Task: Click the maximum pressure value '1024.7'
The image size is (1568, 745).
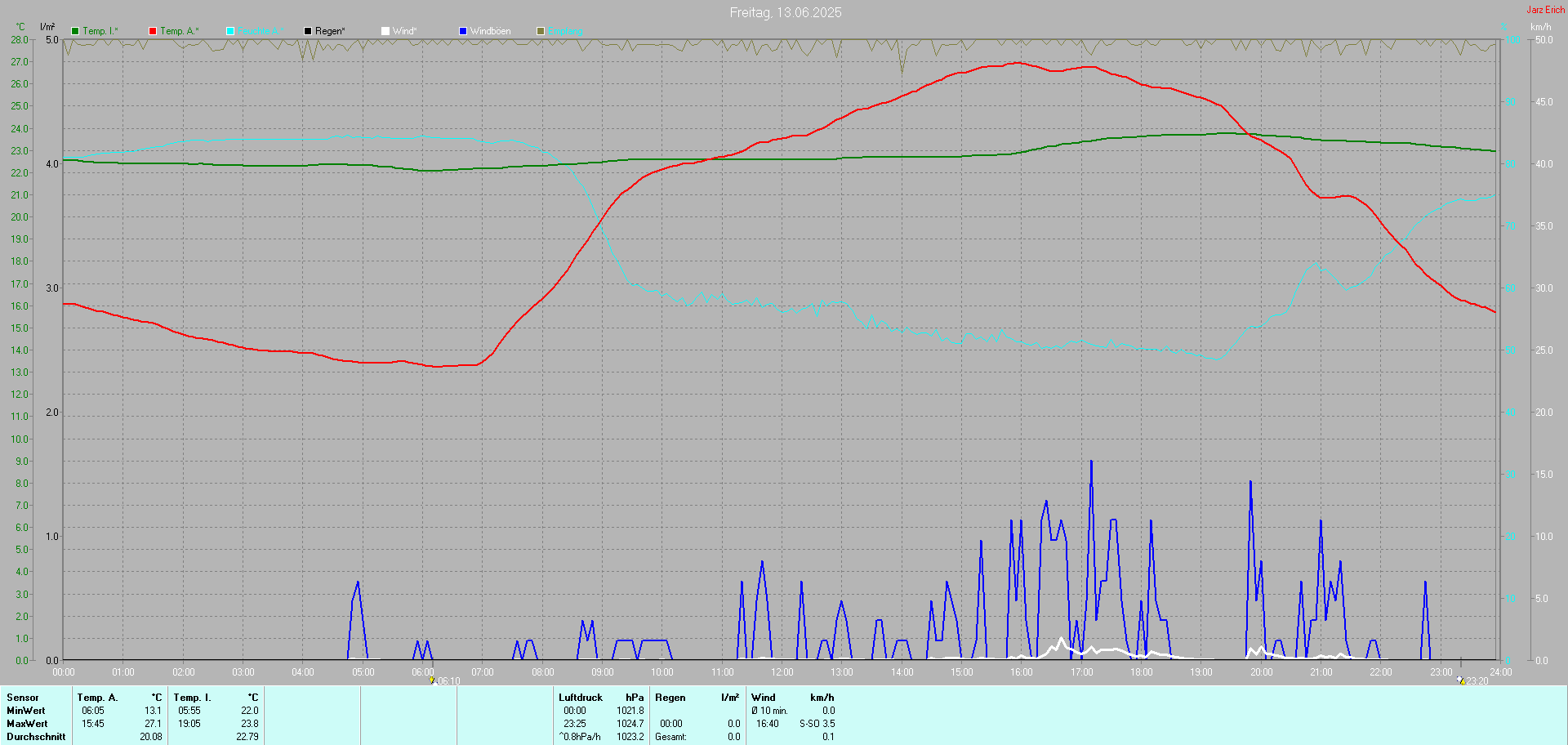Action: pyautogui.click(x=630, y=724)
